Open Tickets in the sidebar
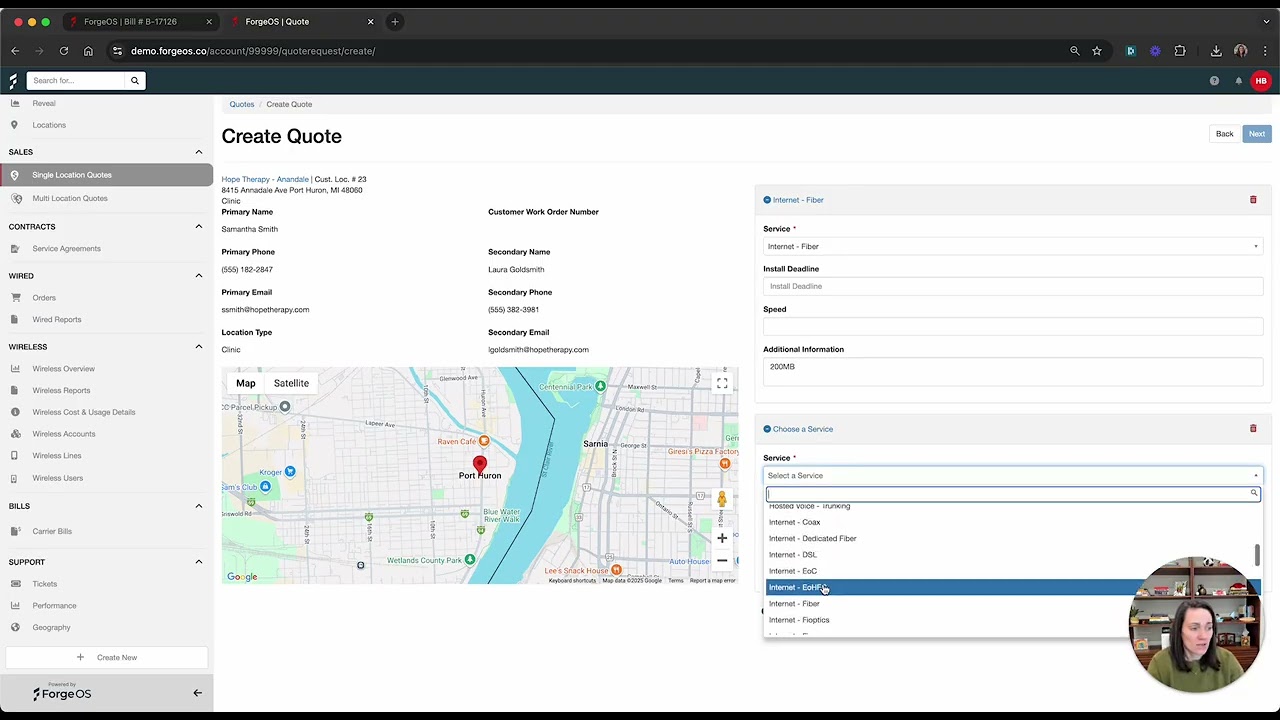Image resolution: width=1280 pixels, height=720 pixels. pos(44,584)
